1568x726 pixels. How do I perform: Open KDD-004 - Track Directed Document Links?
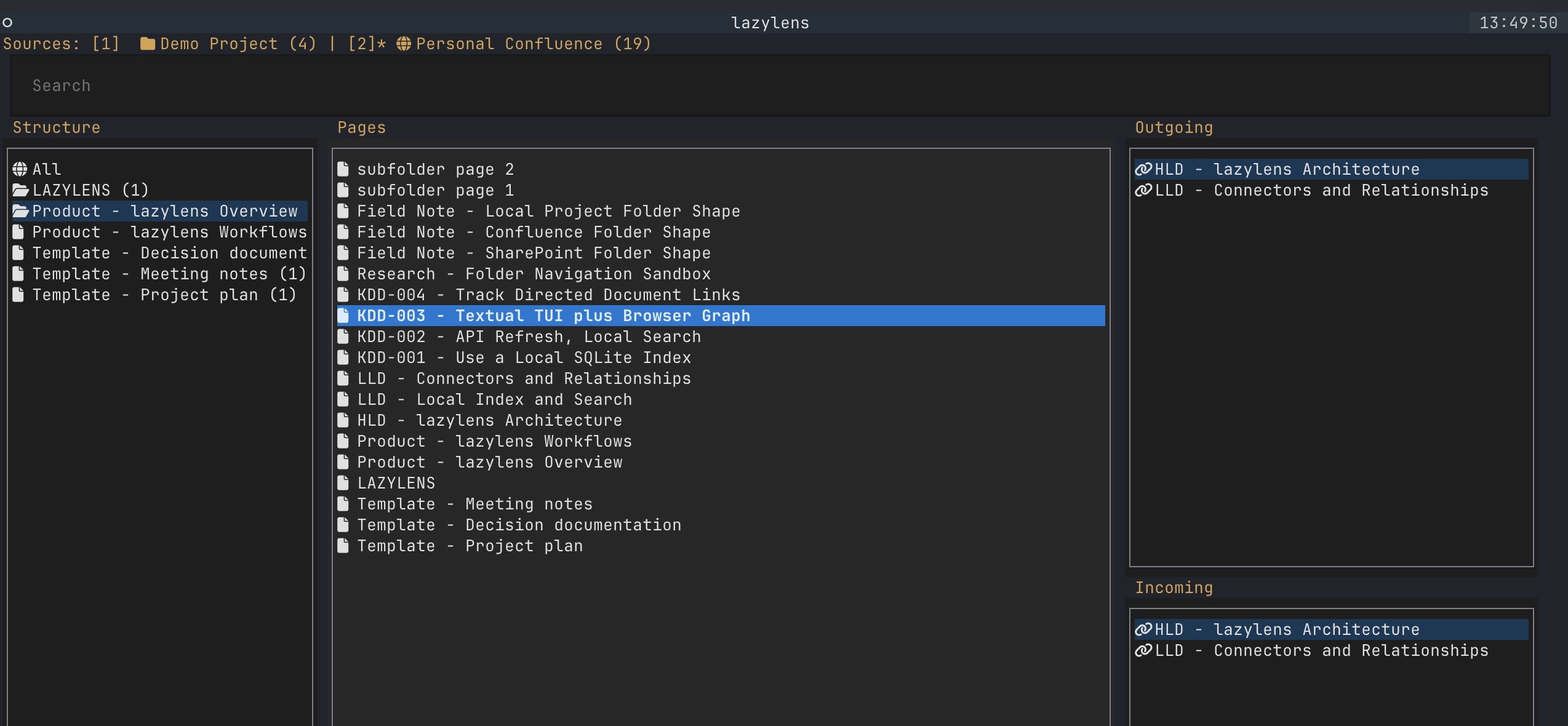click(721, 295)
